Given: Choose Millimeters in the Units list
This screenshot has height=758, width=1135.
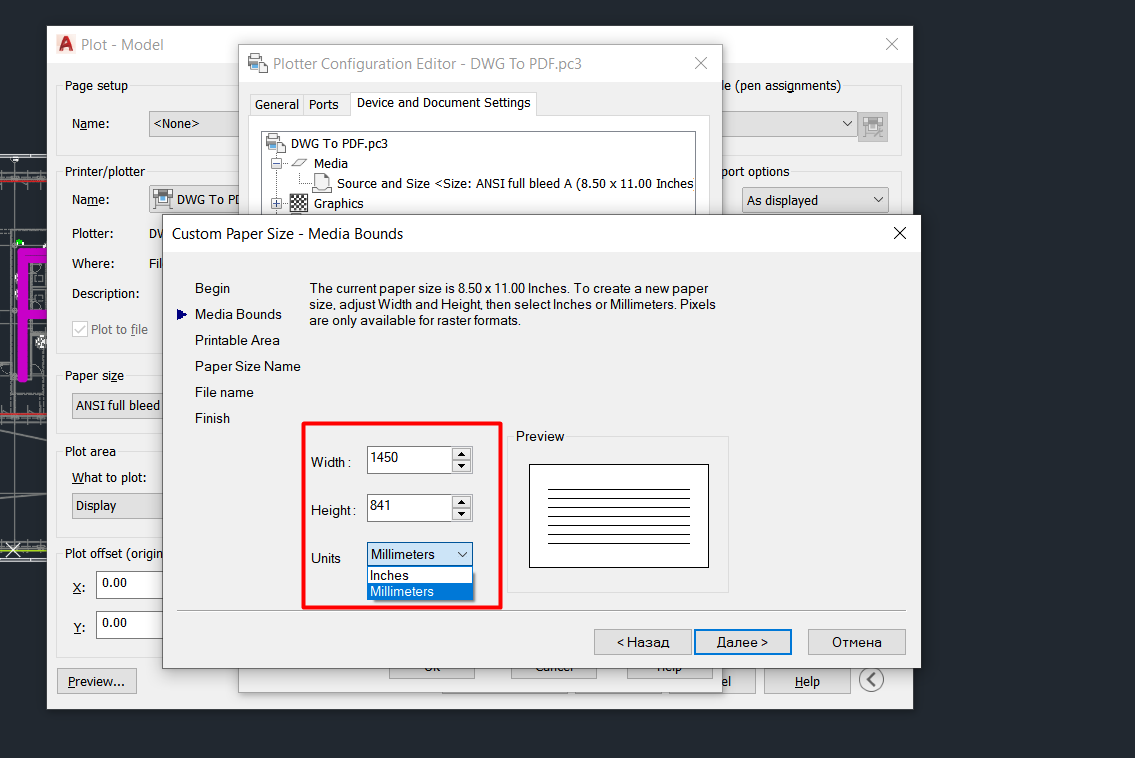Looking at the screenshot, I should coord(420,591).
